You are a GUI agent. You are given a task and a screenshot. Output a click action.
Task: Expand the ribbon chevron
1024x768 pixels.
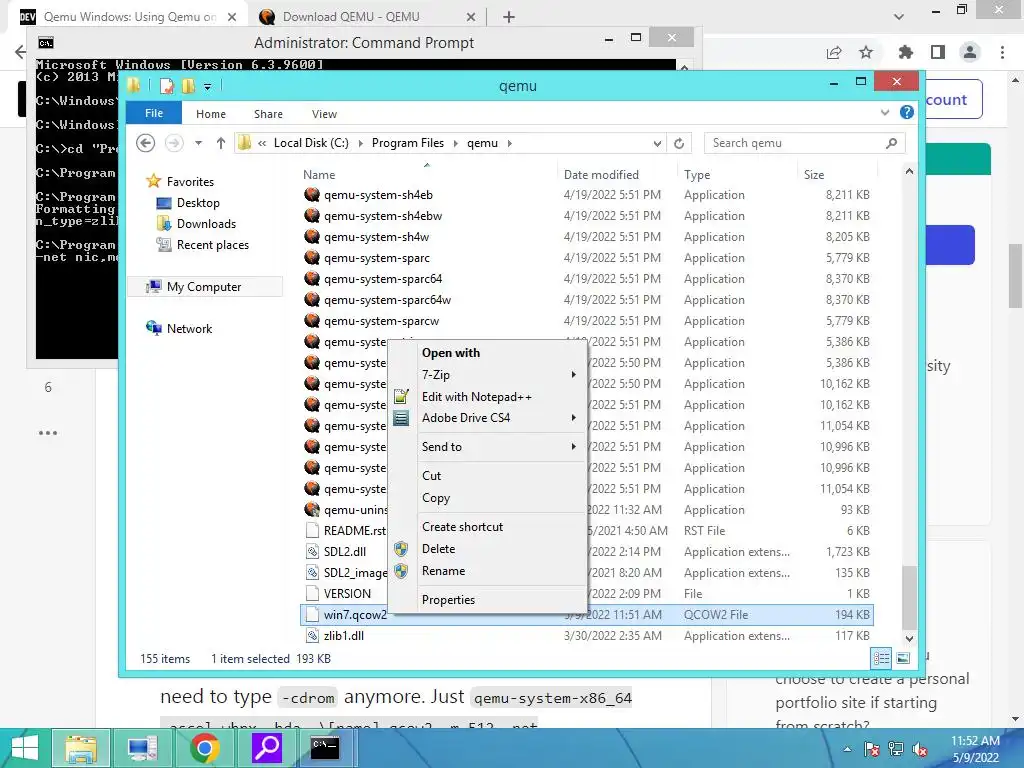885,112
